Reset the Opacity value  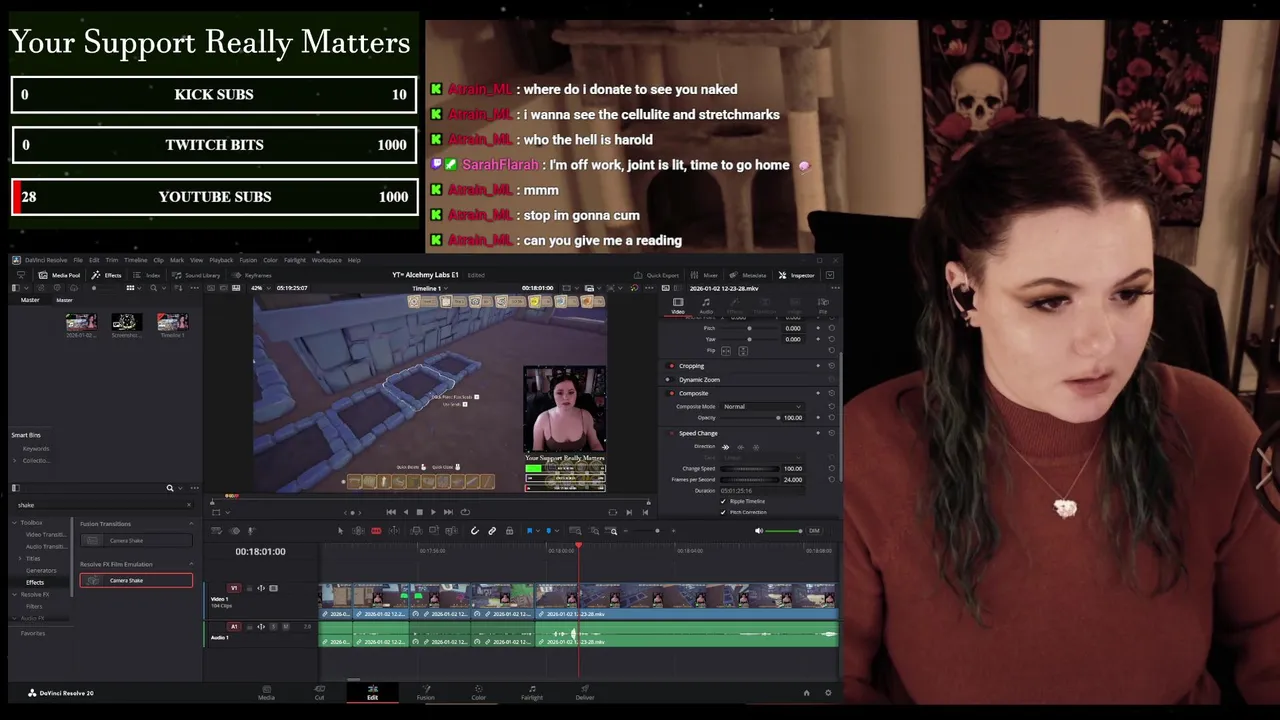[x=831, y=418]
